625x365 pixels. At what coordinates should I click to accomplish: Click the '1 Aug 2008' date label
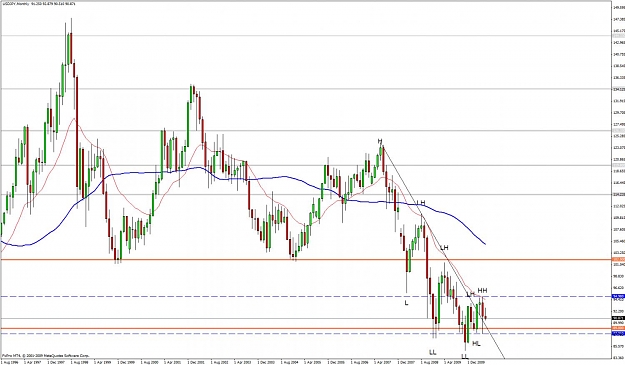click(x=429, y=363)
